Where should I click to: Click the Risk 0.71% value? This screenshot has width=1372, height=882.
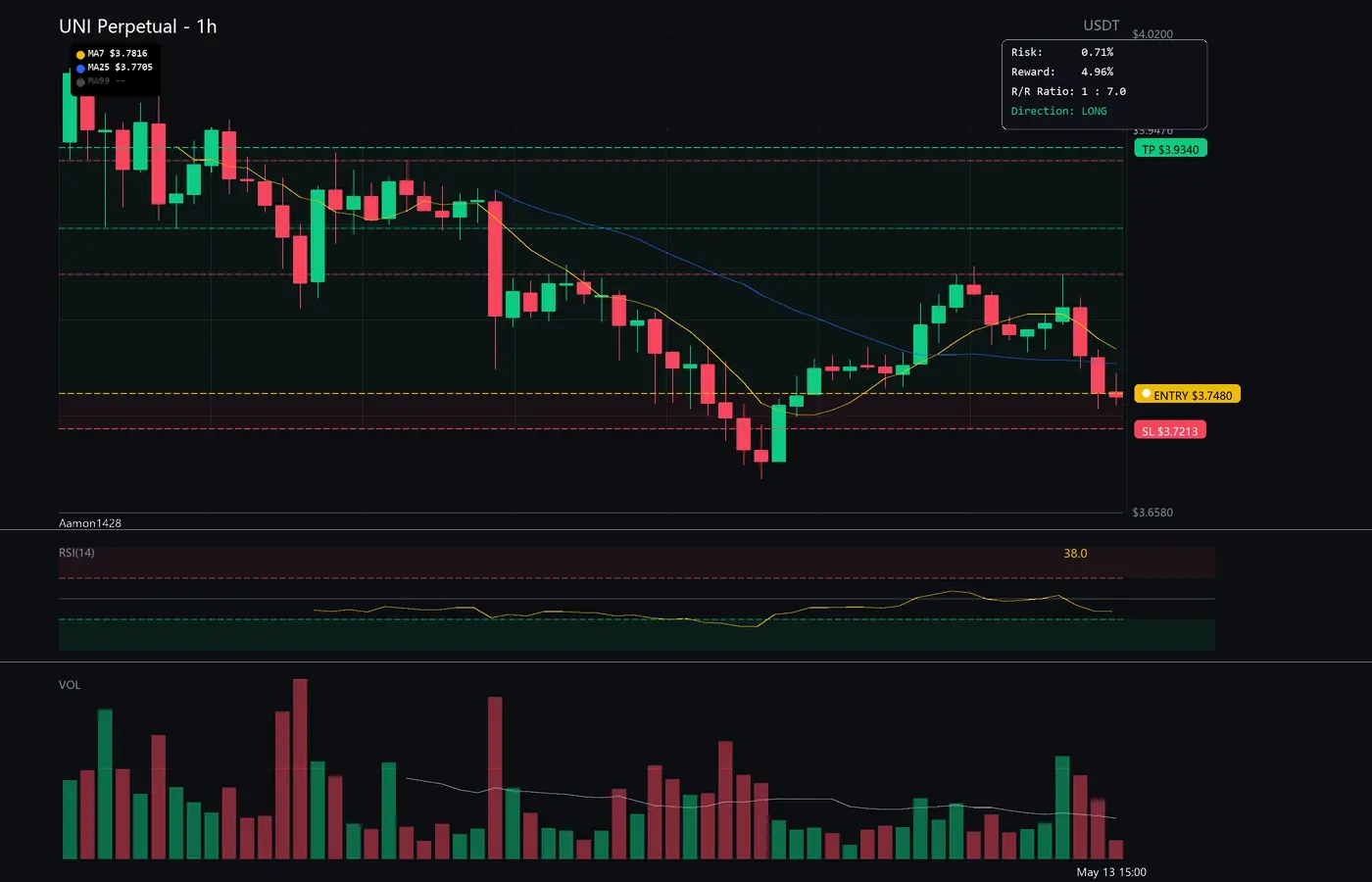(1098, 52)
